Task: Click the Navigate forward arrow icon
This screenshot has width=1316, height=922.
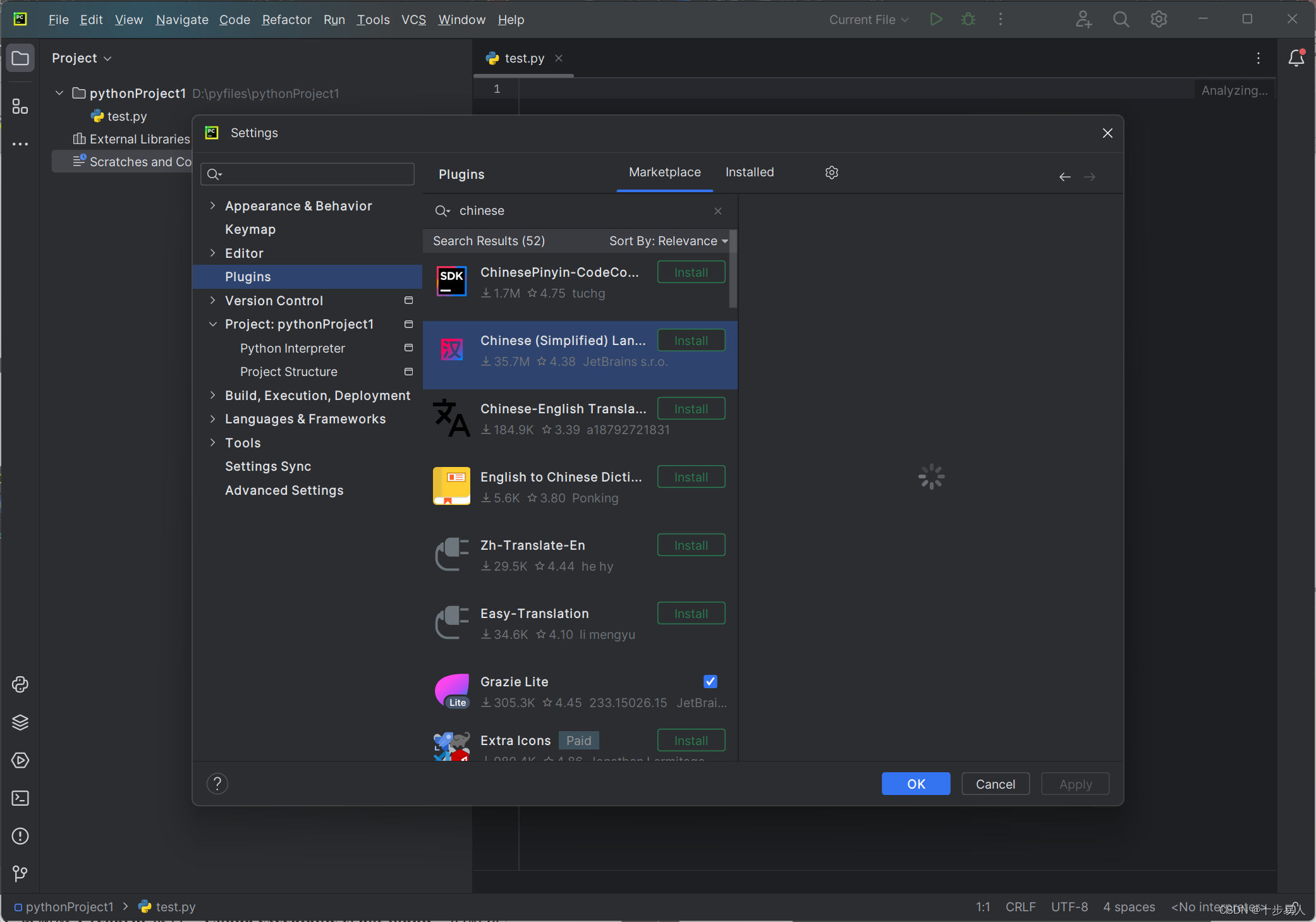Action: tap(1090, 177)
